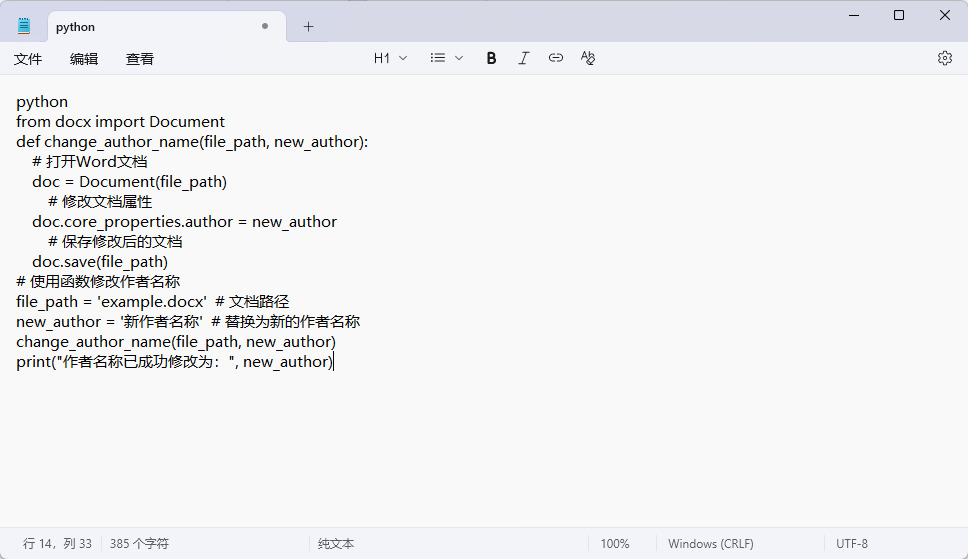Open the 文件 menu
This screenshot has height=559, width=968.
click(x=28, y=59)
